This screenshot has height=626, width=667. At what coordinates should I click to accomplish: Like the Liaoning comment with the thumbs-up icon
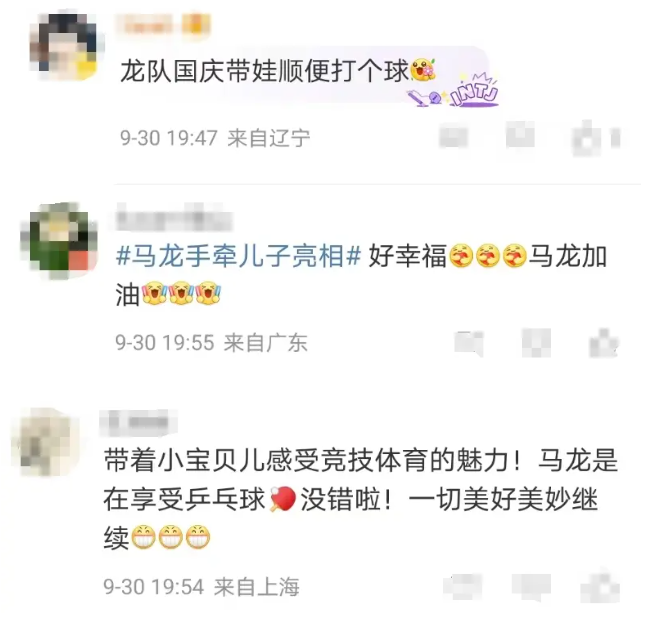point(588,138)
